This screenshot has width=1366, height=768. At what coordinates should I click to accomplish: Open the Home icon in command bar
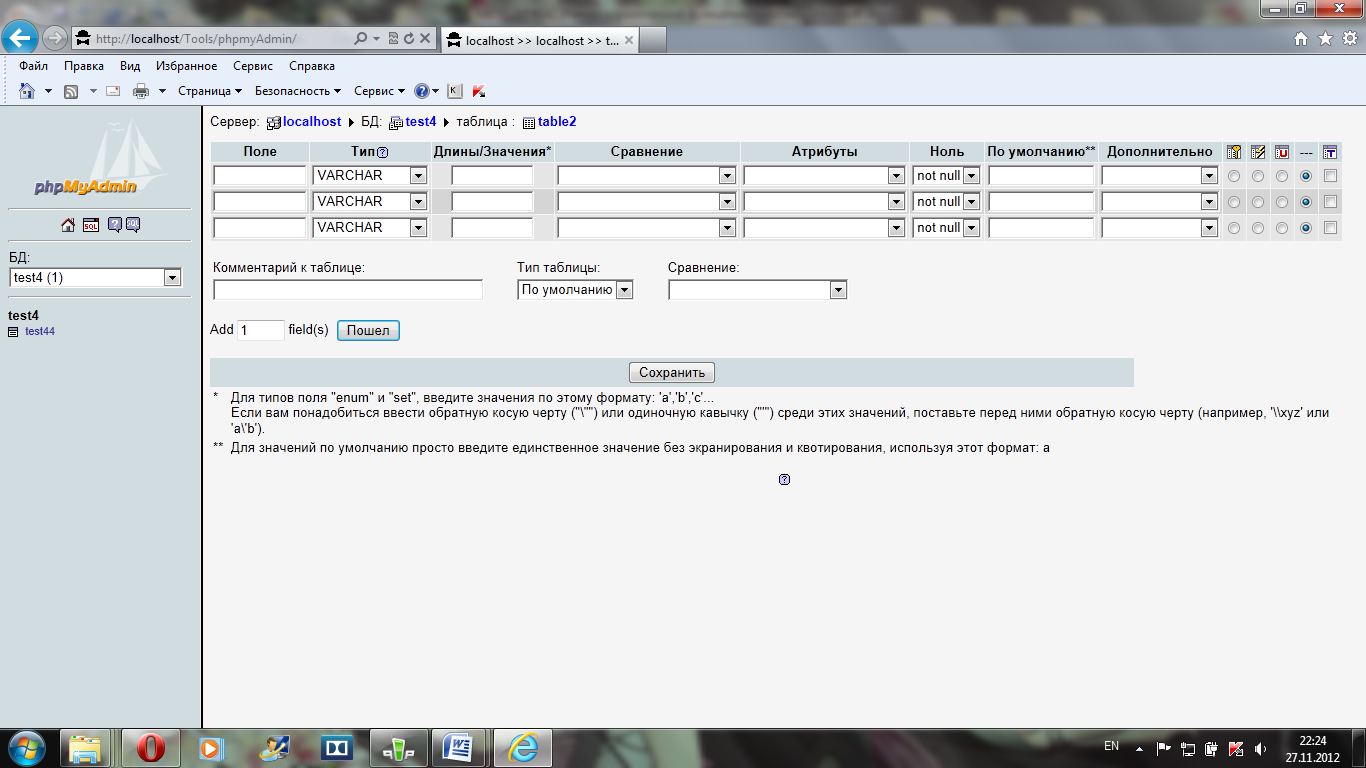27,91
